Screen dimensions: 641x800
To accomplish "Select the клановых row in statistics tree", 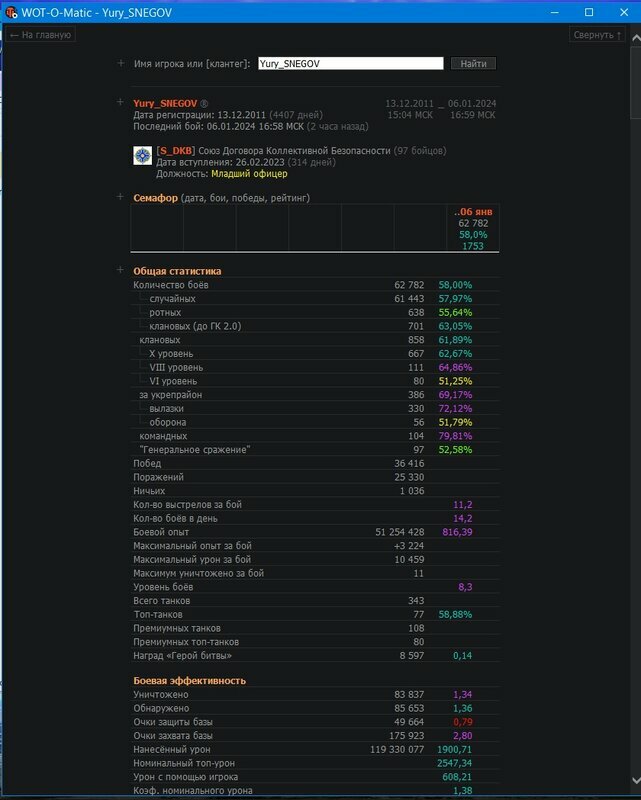I will coord(160,340).
